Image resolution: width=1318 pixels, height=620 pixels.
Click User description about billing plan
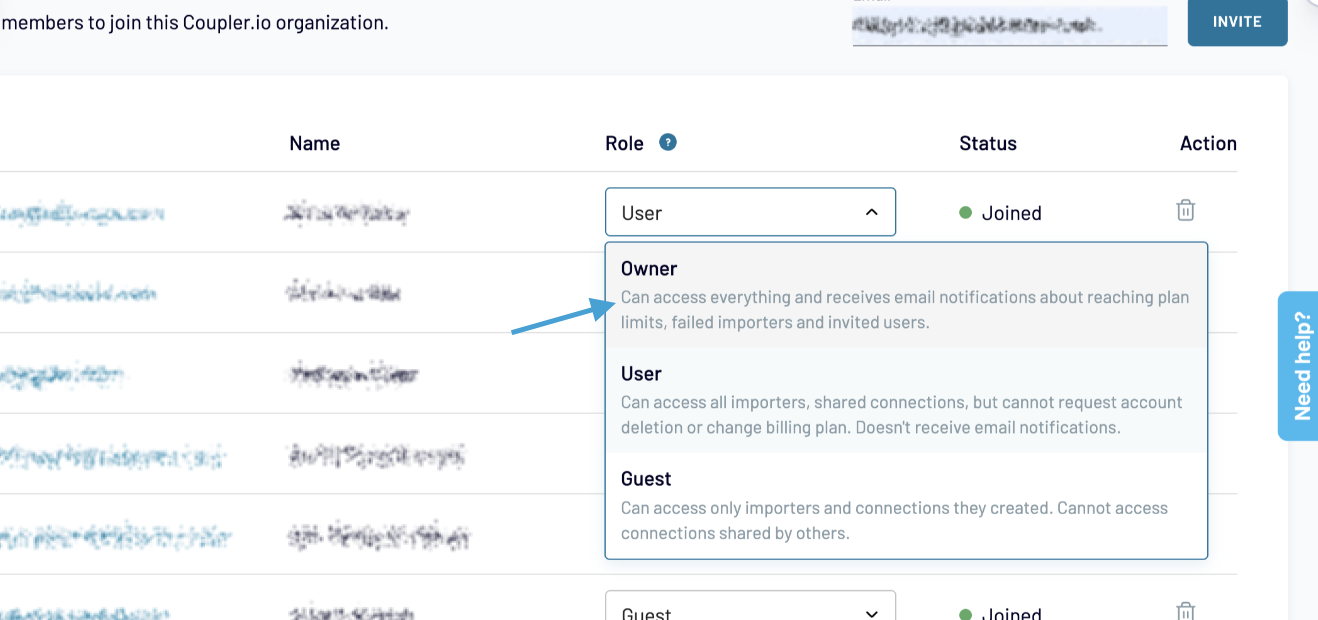tap(901, 415)
